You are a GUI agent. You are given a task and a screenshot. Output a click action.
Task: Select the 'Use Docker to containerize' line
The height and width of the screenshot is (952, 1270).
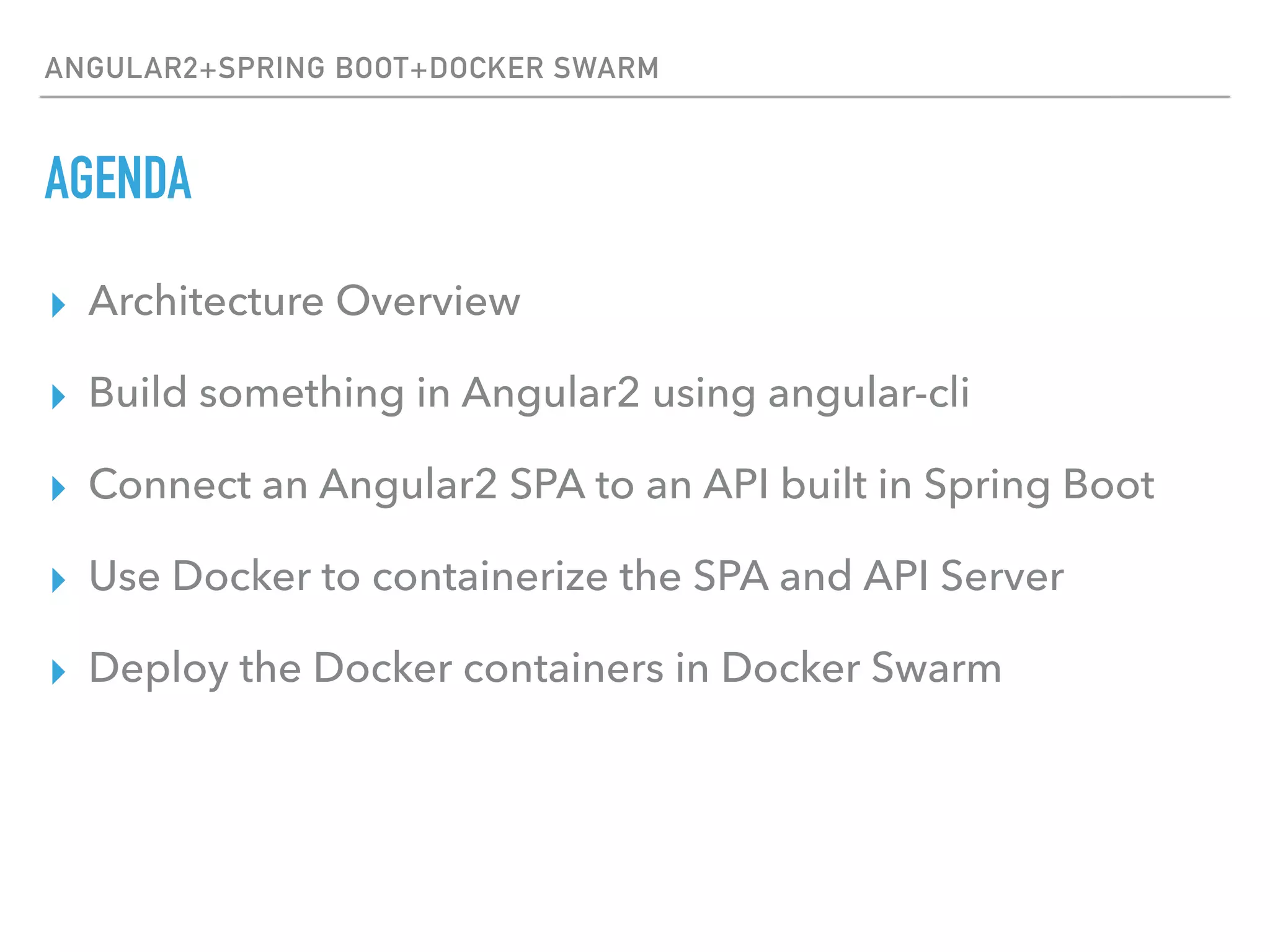tap(576, 577)
